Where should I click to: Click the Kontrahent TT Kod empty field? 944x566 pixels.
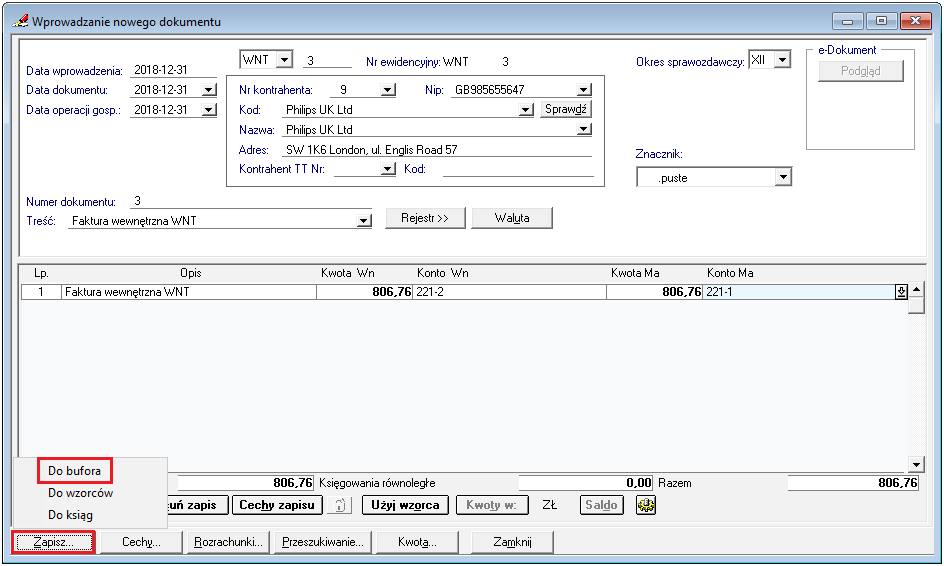(x=518, y=169)
